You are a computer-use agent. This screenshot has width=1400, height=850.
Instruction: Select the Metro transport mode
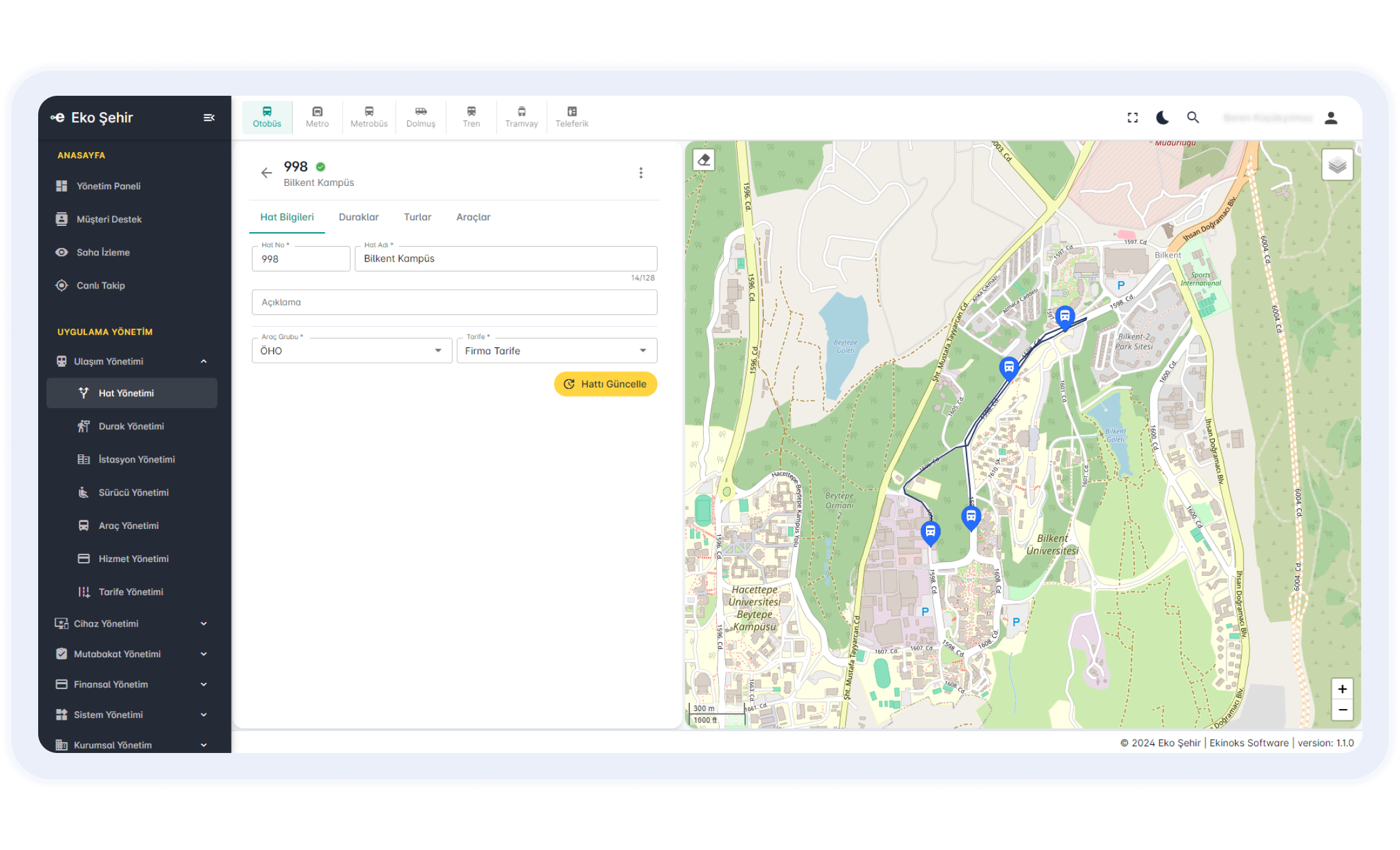317,117
